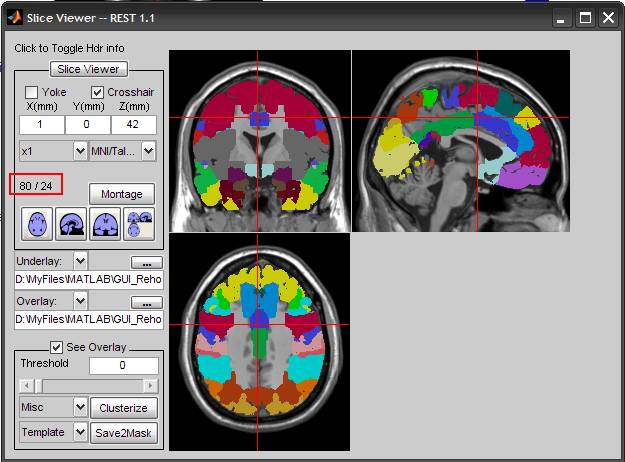Click the Threshold value field
Image resolution: width=625 pixels, height=462 pixels.
point(124,366)
